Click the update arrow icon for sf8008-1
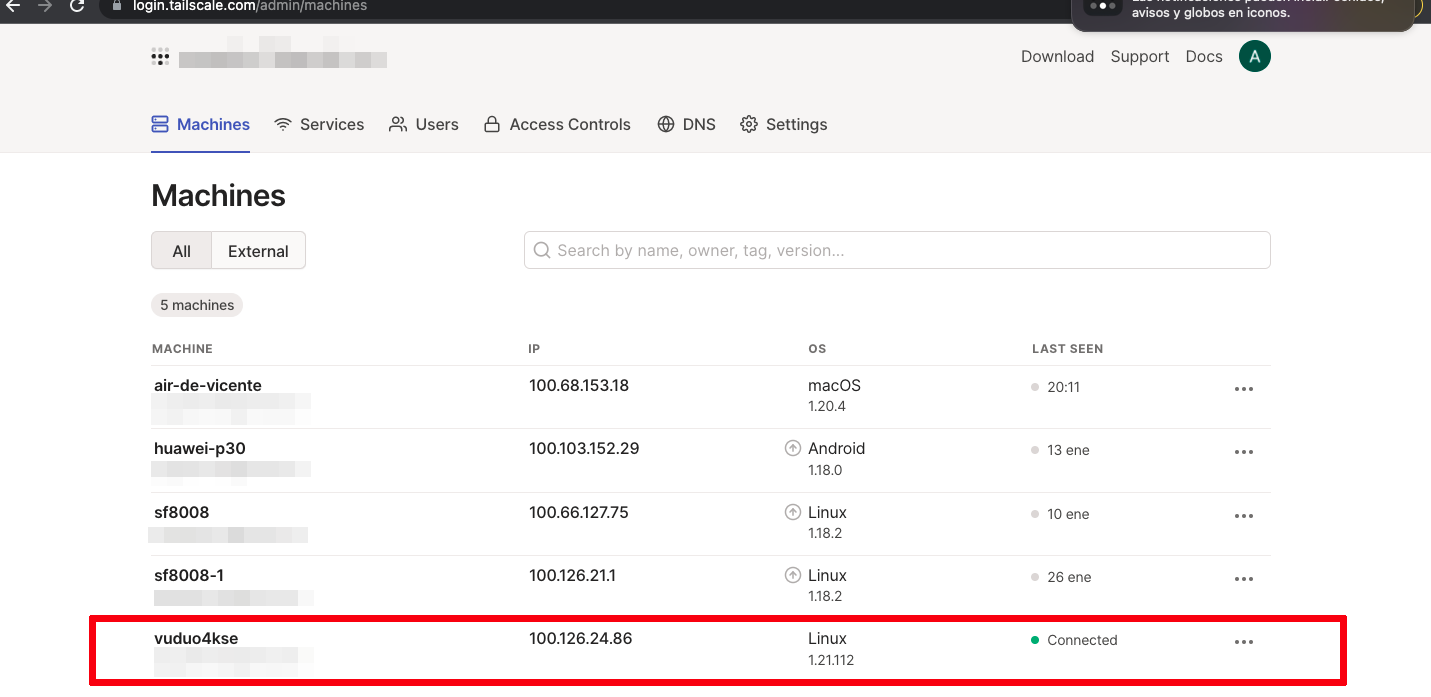 [793, 575]
